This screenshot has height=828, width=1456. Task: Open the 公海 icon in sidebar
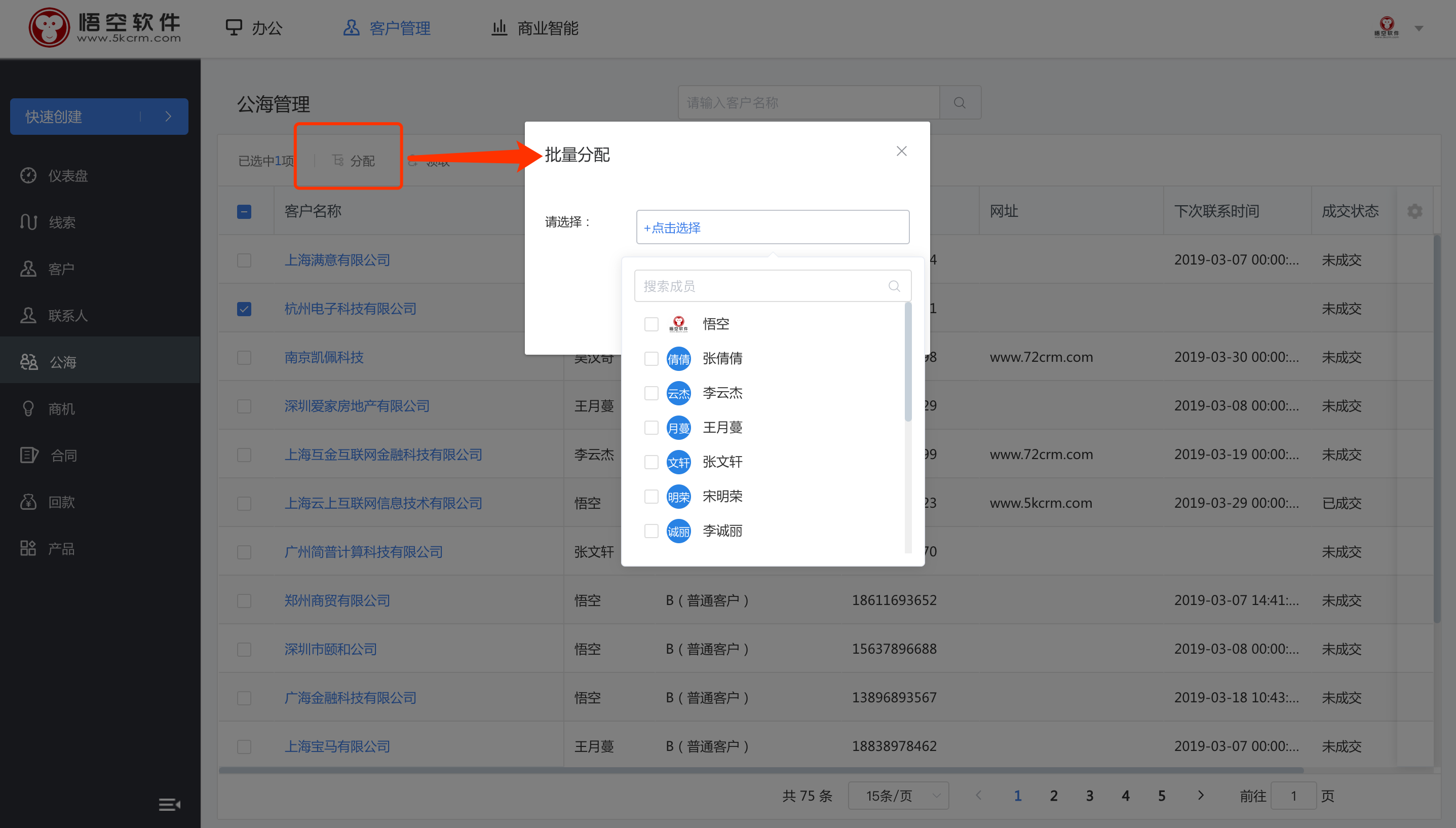coord(28,362)
